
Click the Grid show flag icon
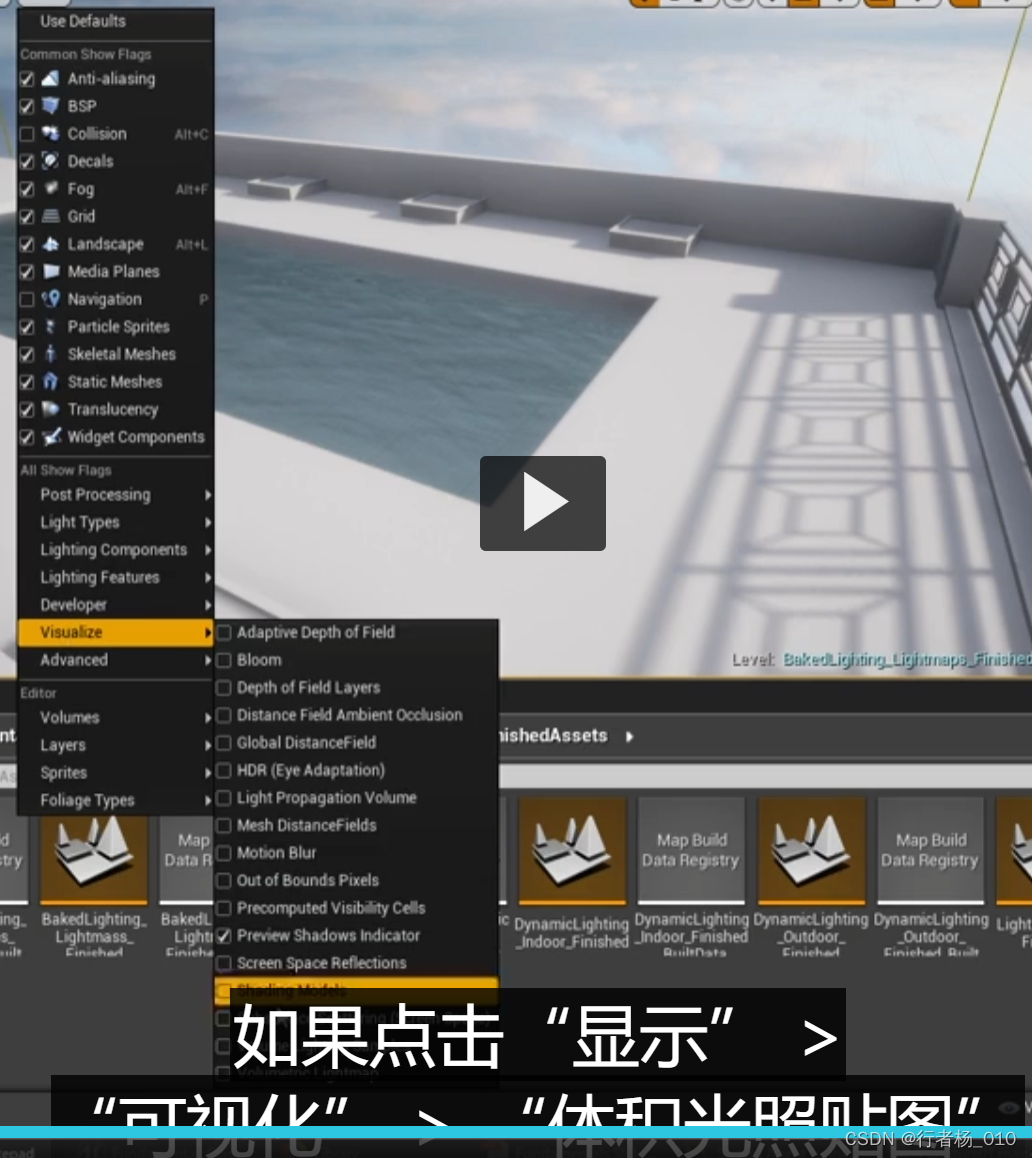50,216
